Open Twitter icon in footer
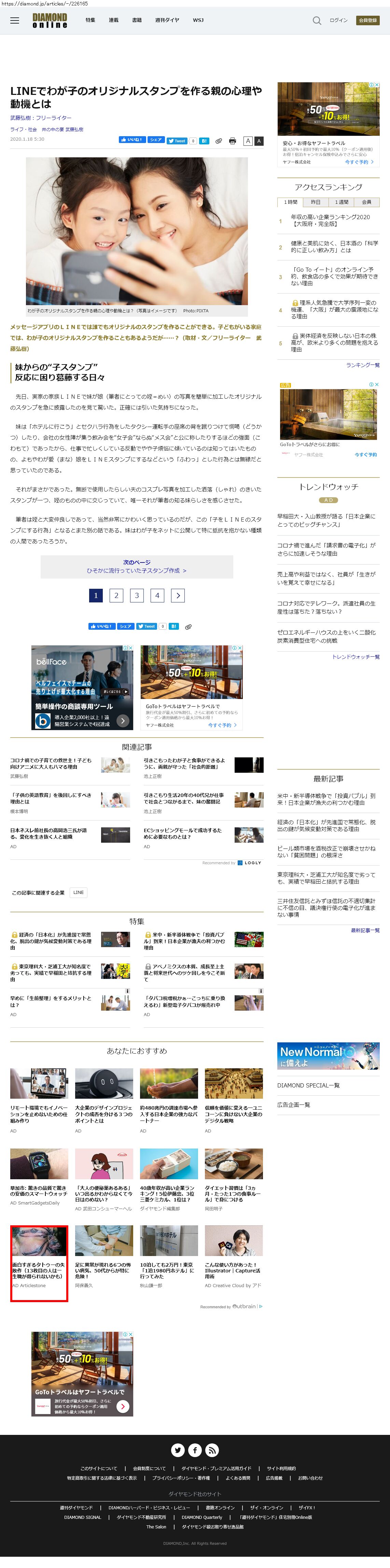390x1568 pixels. [x=178, y=1450]
